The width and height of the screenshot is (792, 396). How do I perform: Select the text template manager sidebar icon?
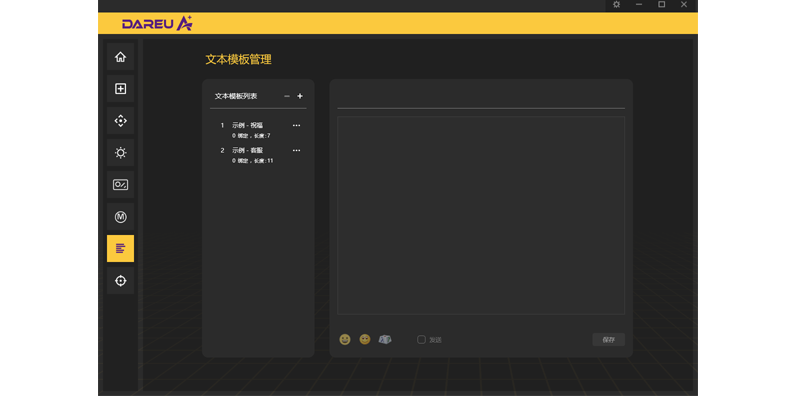(x=120, y=249)
